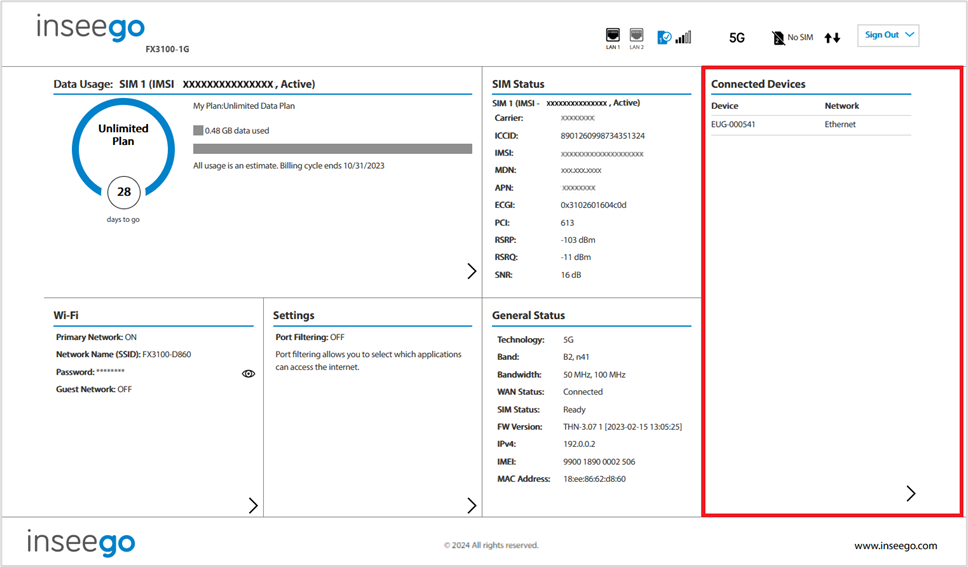
Task: Click the Primary Network ON status
Action: [131, 337]
